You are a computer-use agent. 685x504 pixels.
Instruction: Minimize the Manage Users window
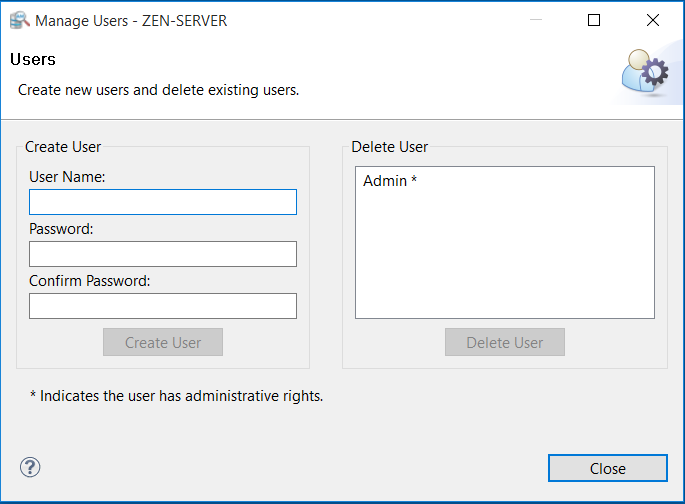(x=535, y=20)
